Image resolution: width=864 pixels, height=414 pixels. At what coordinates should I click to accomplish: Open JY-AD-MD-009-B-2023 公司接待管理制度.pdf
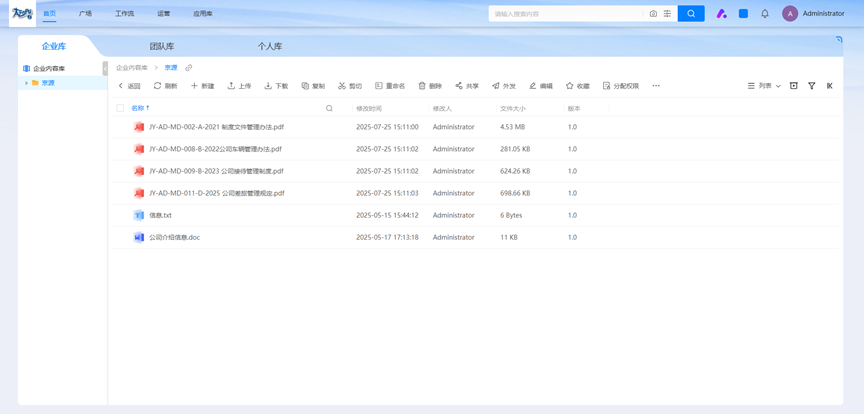217,171
